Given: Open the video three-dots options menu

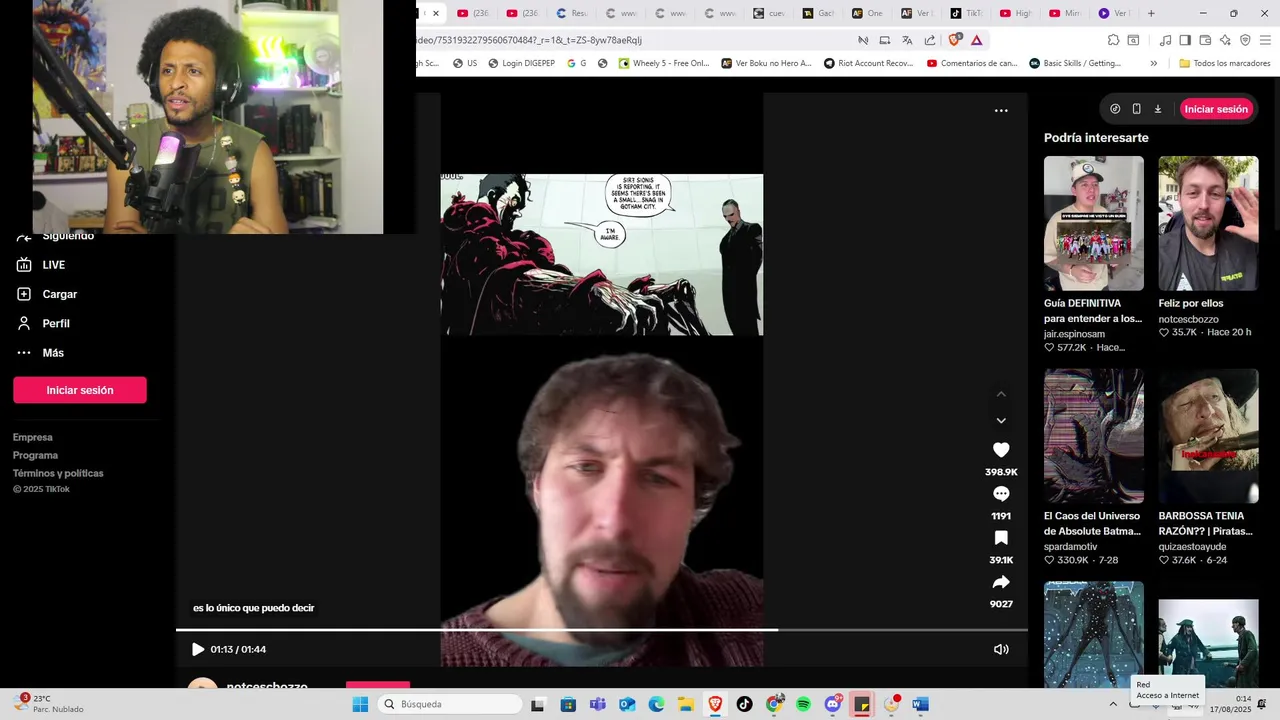Looking at the screenshot, I should pyautogui.click(x=1001, y=111).
